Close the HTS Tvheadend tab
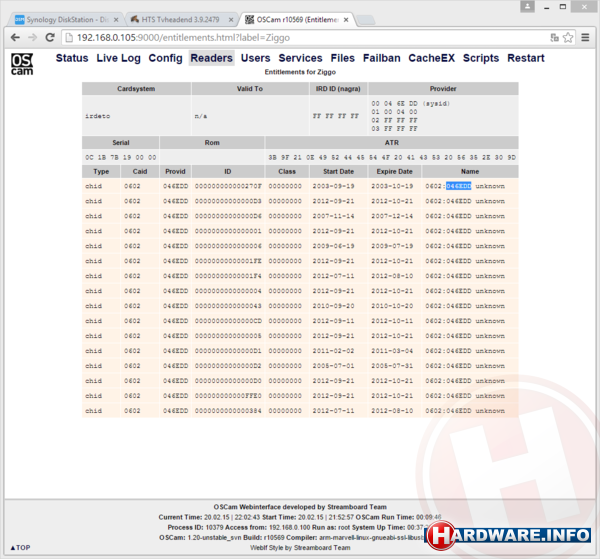Viewport: 600px width, 559px height. tap(231, 20)
